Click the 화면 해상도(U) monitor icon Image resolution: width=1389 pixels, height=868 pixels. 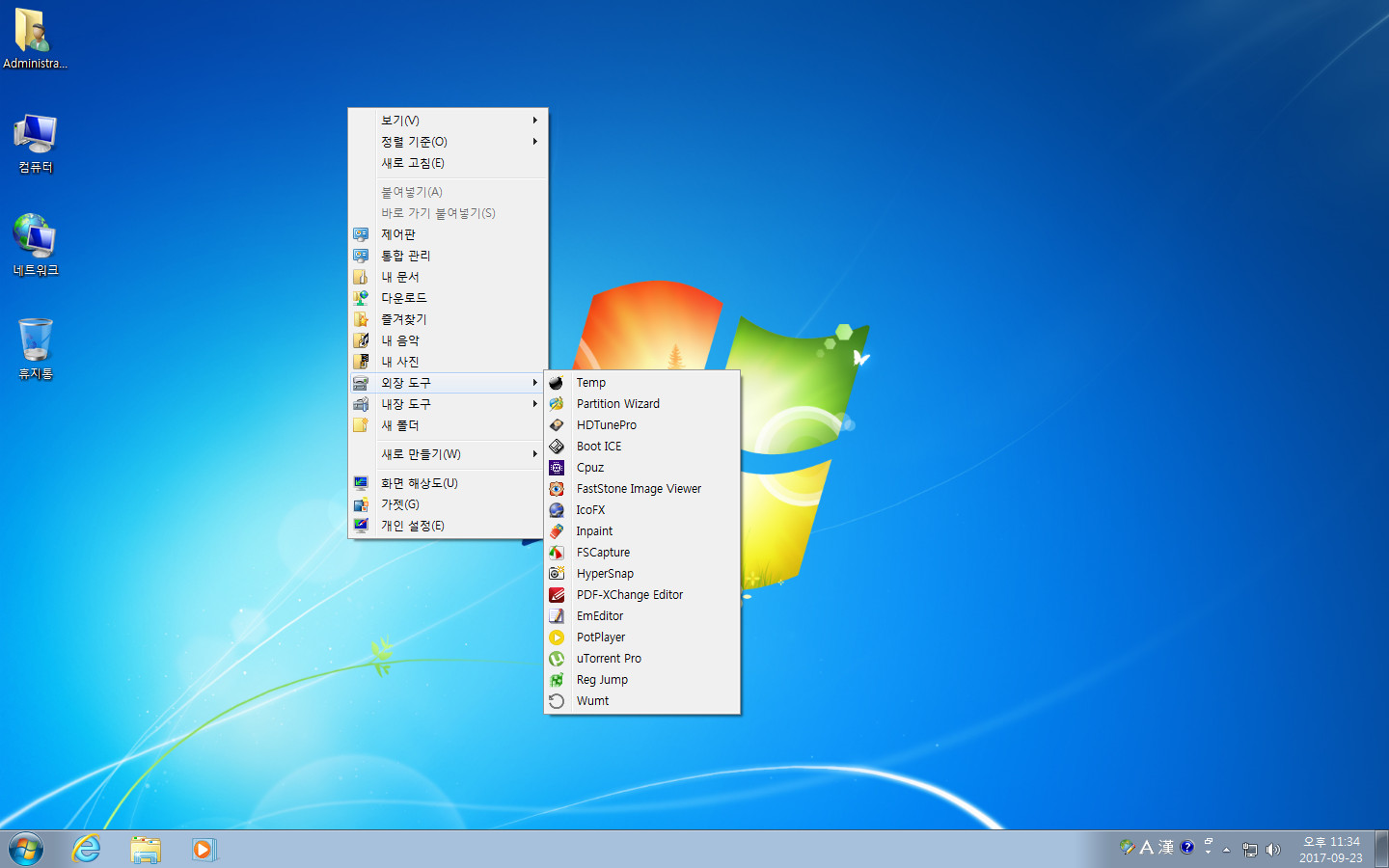click(x=361, y=483)
